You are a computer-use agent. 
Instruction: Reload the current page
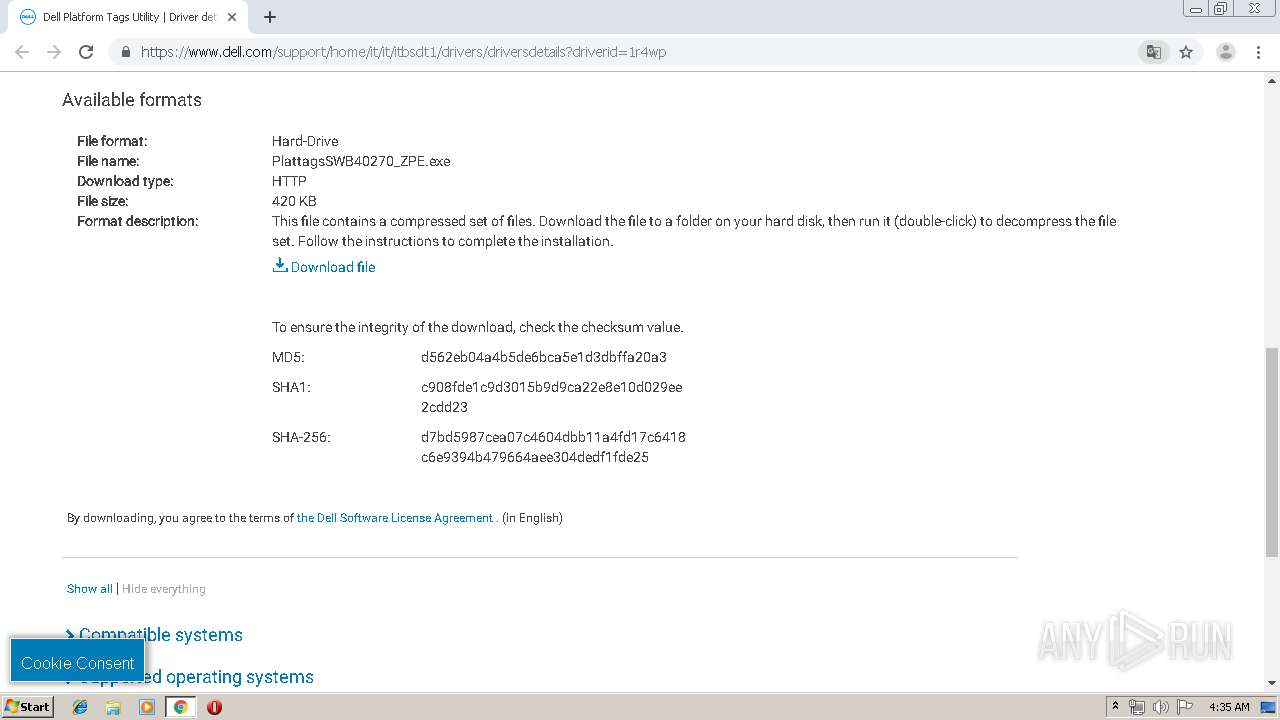pos(86,52)
